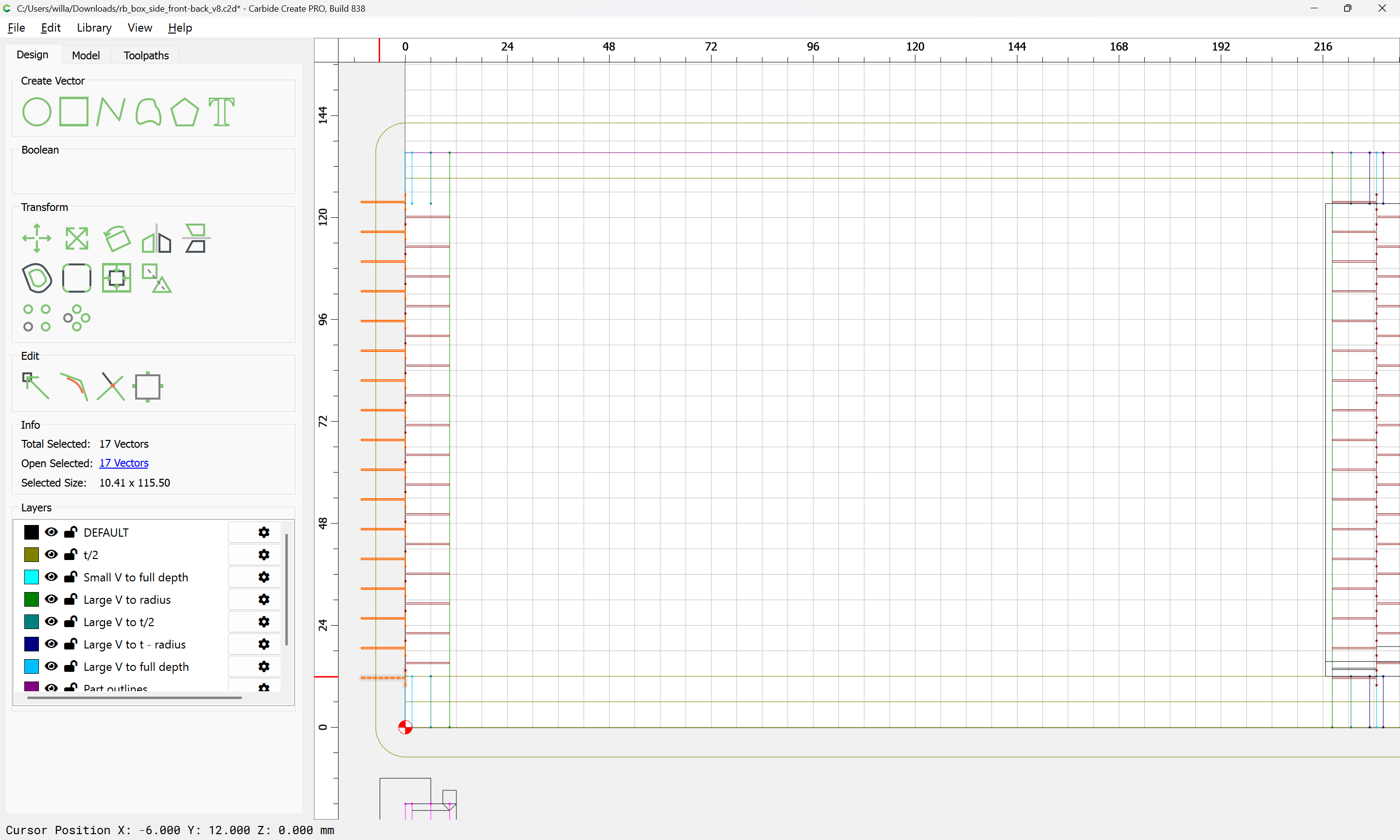Open settings for Small V to full depth layer
The image size is (1400, 840).
point(263,577)
